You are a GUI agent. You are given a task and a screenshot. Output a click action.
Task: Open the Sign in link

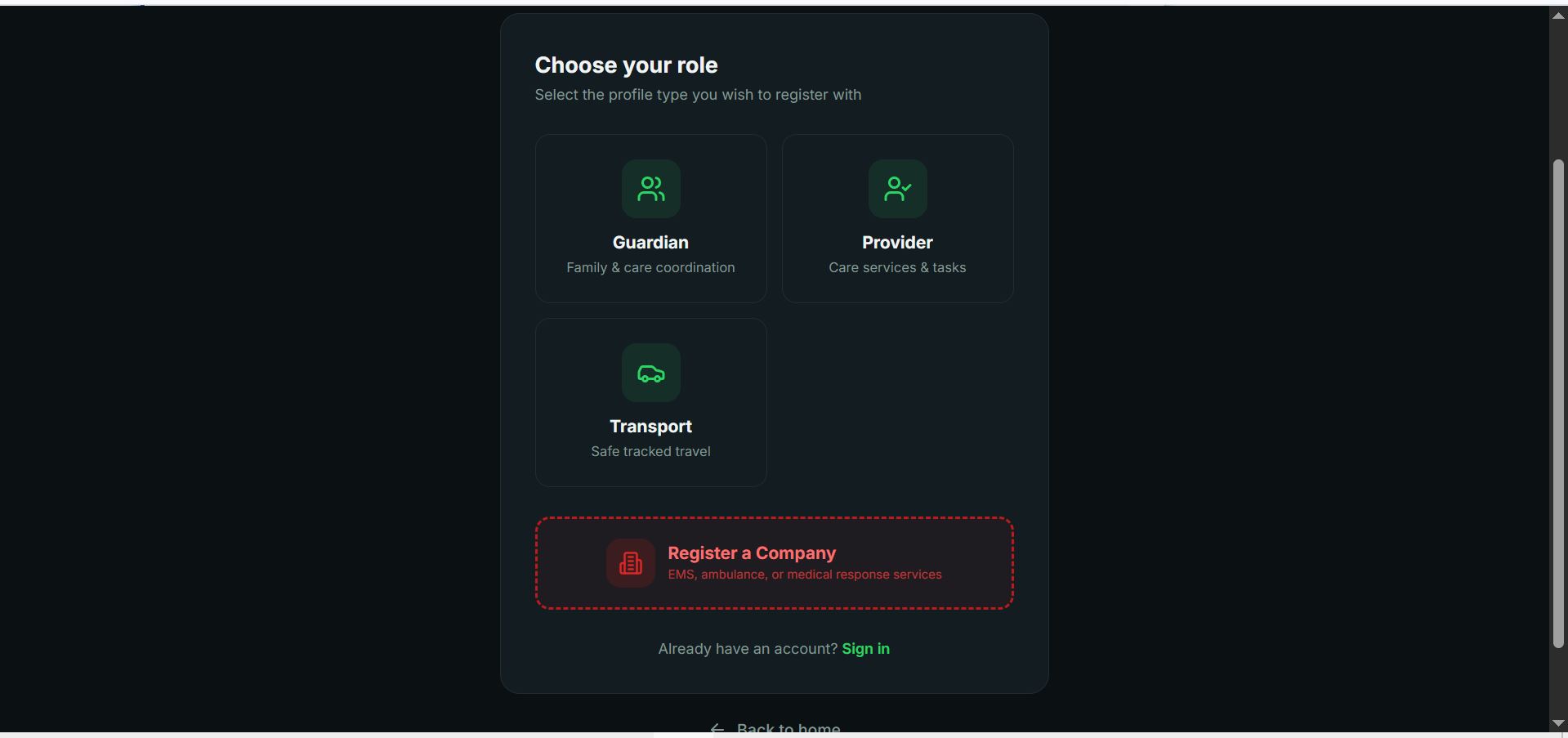865,649
